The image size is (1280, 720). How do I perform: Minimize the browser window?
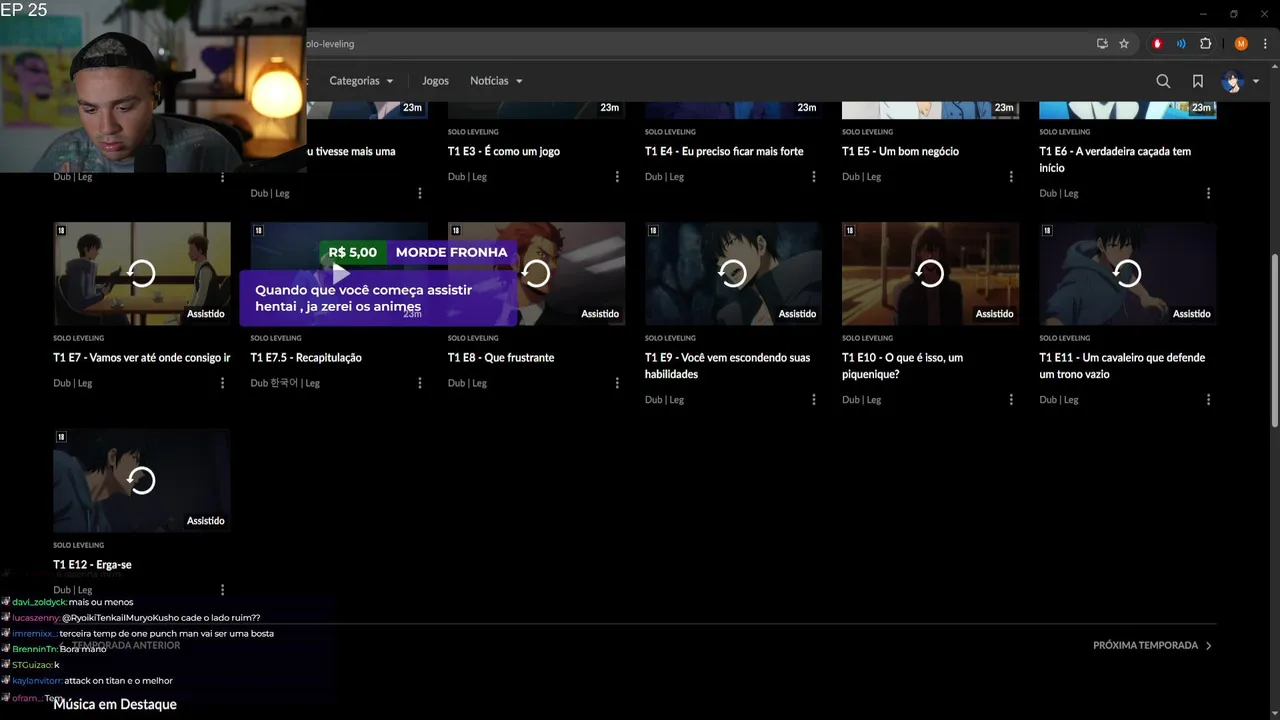click(x=1201, y=14)
